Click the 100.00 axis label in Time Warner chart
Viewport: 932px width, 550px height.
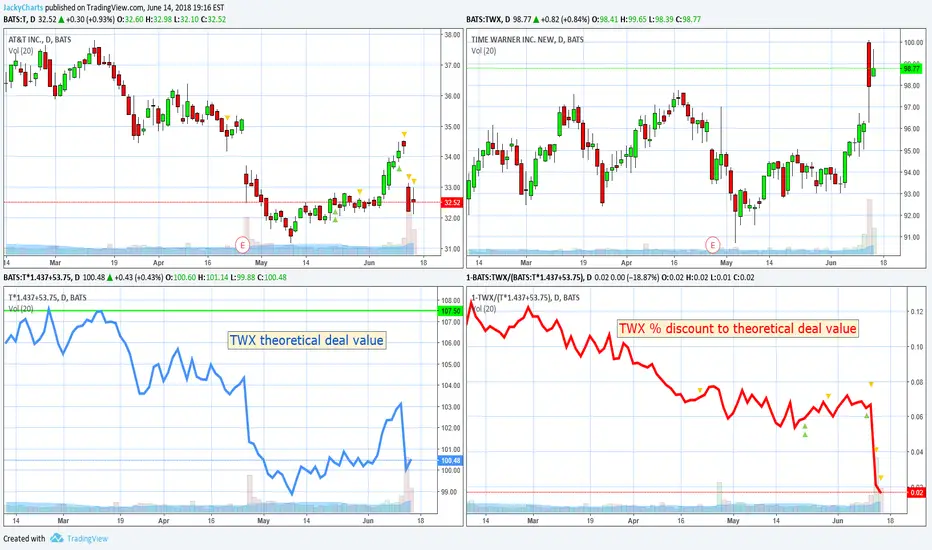[x=914, y=43]
